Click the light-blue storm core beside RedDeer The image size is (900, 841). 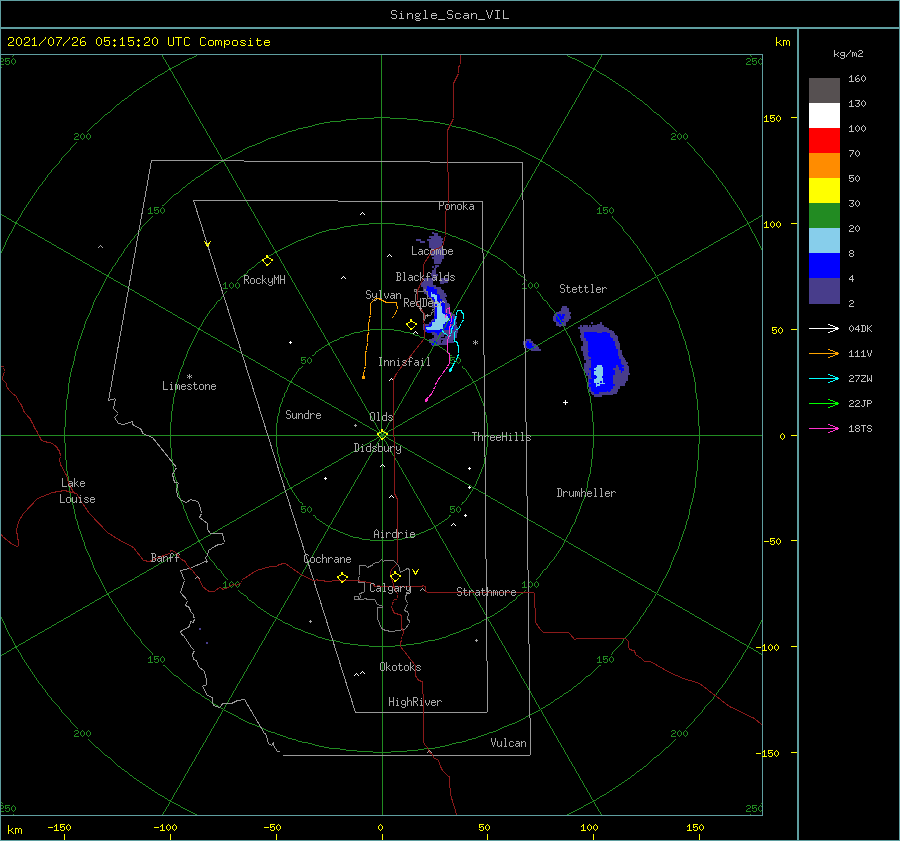point(439,319)
